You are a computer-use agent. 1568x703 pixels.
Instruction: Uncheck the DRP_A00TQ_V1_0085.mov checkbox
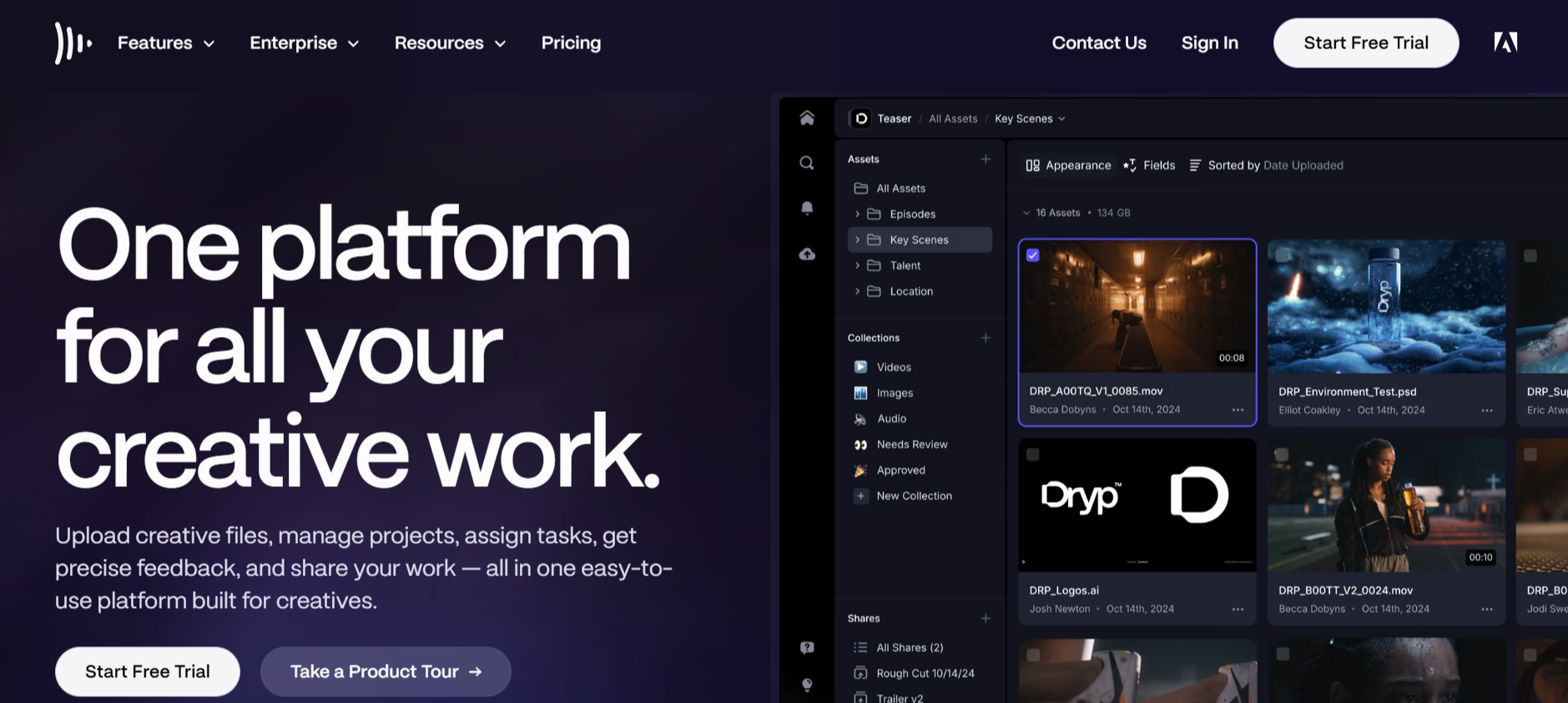pyautogui.click(x=1033, y=255)
